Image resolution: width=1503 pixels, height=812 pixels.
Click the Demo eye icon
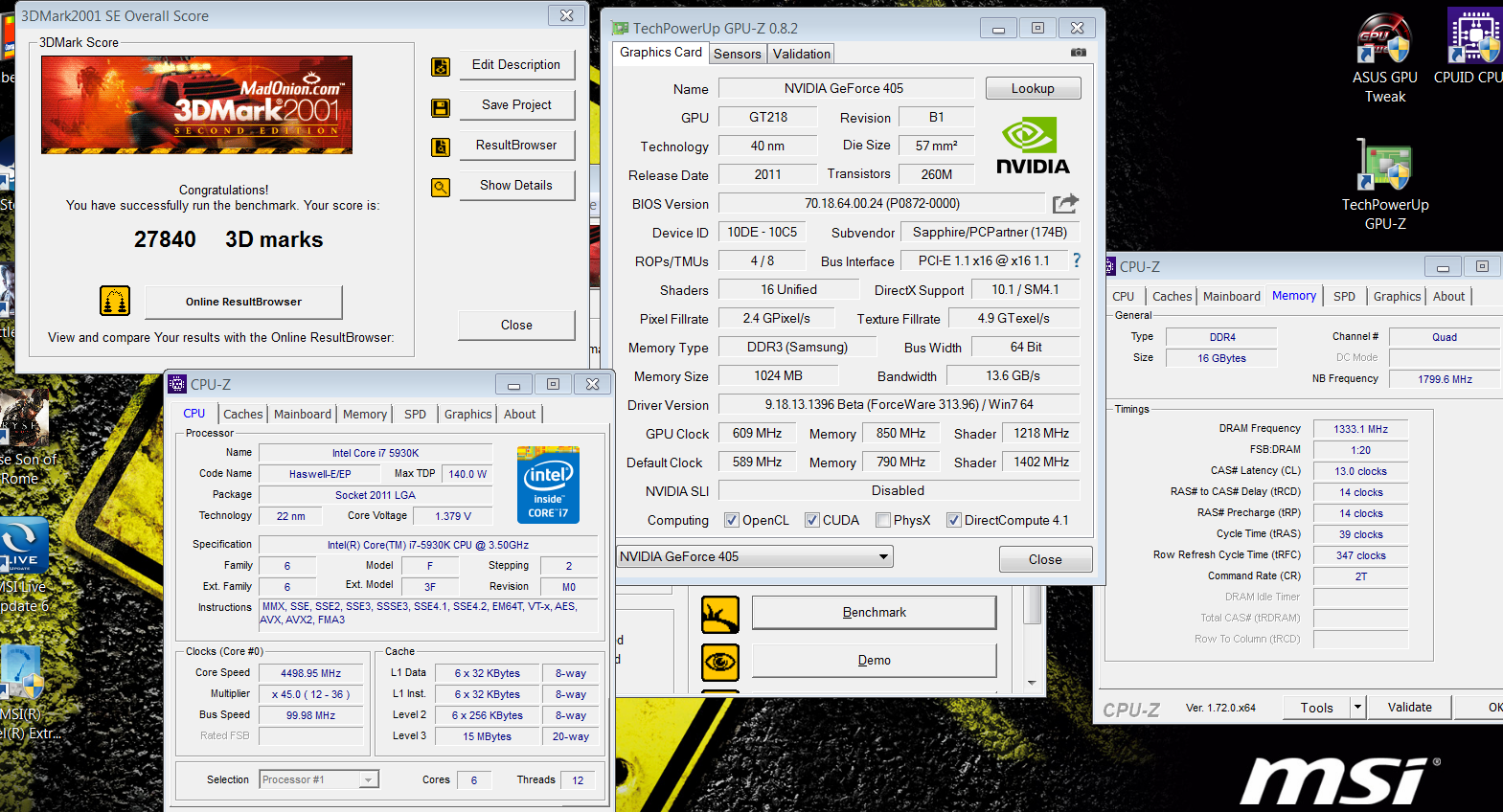(720, 662)
